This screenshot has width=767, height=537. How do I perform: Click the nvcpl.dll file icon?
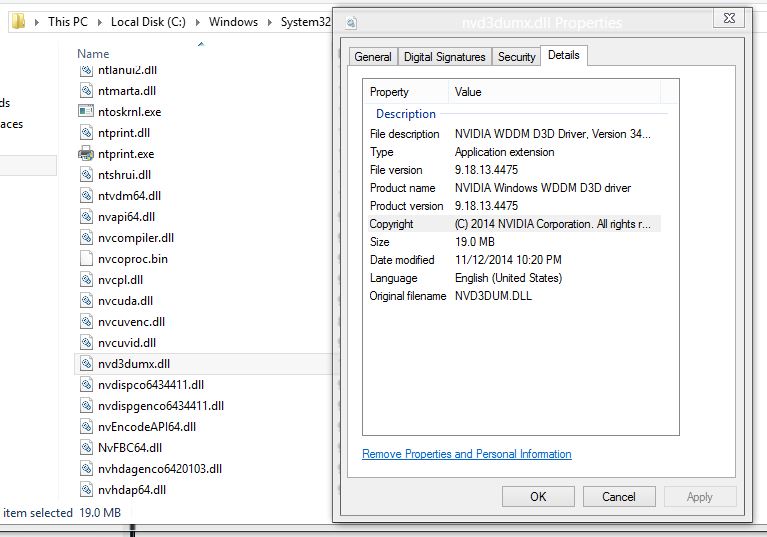tap(86, 280)
